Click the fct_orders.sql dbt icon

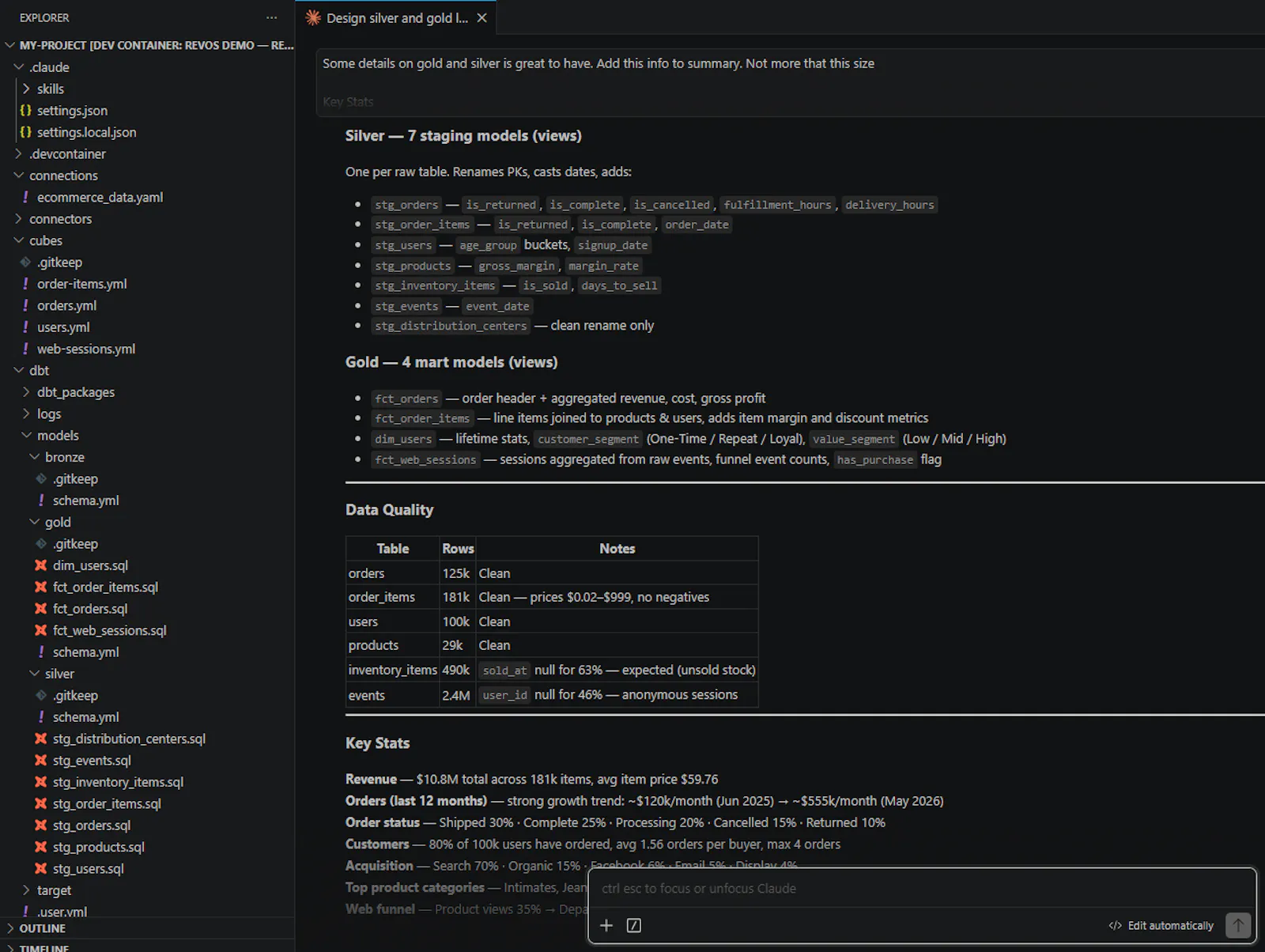40,609
